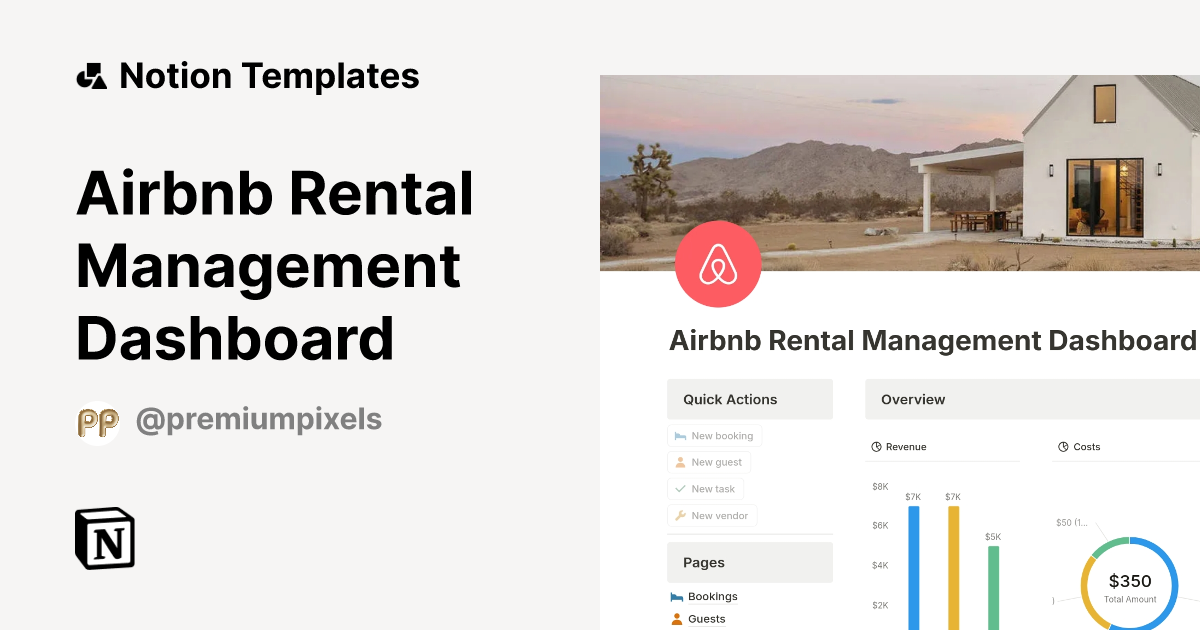Screen dimensions: 1200x630
Task: Click the PP avatar of premiumpixels
Action: coord(97,420)
